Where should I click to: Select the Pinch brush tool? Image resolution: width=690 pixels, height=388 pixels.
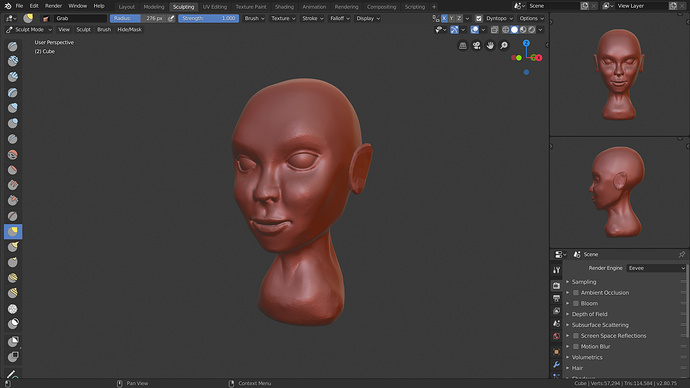click(x=13, y=216)
